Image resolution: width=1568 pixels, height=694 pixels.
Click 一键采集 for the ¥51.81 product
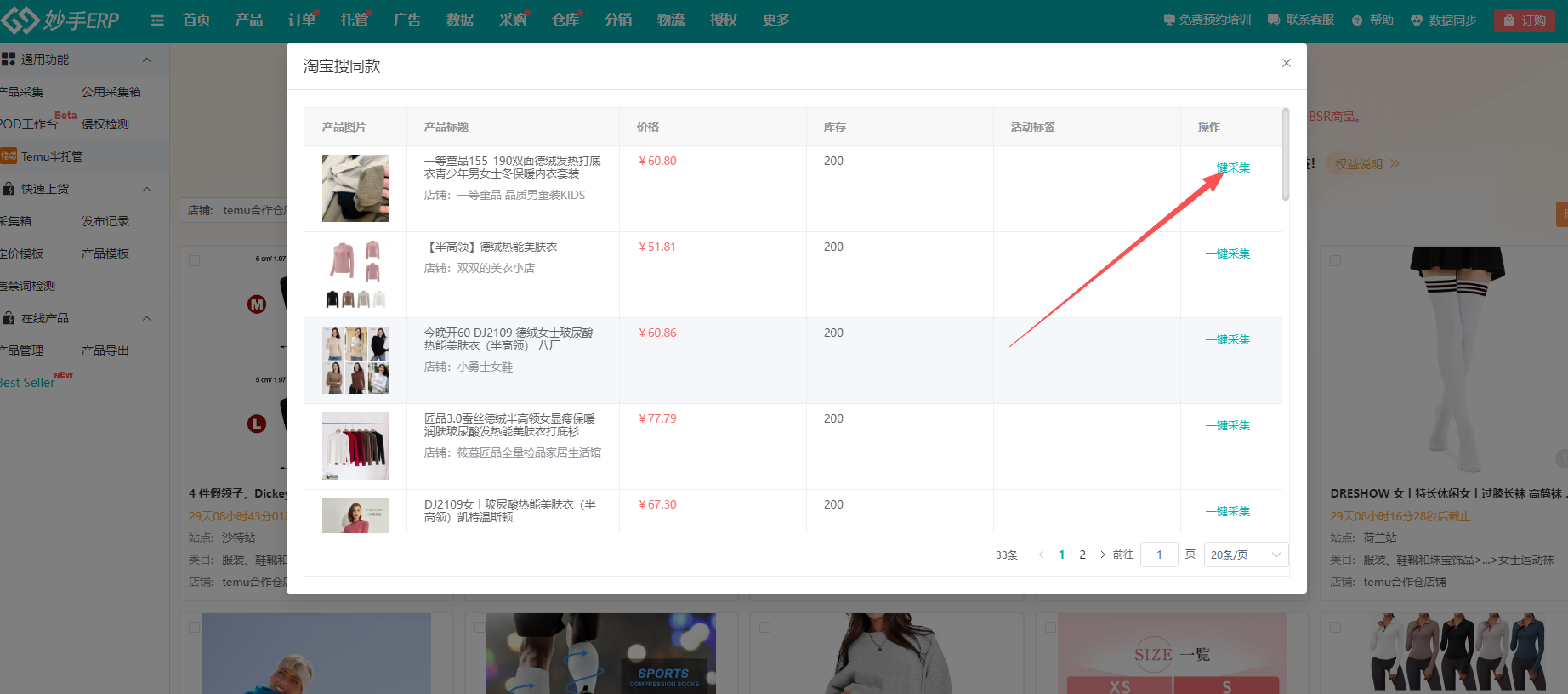coord(1227,253)
